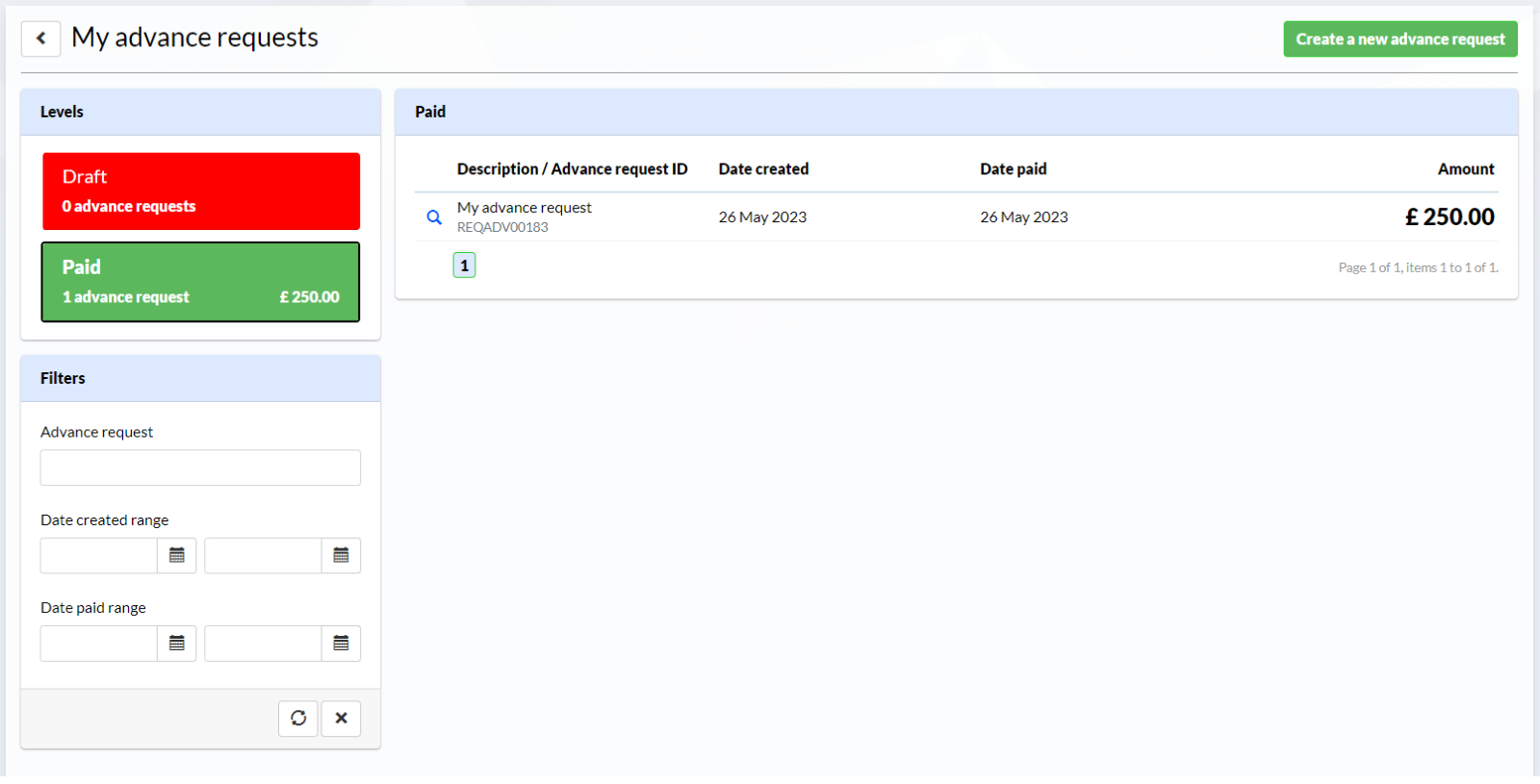Click the Date created range start field

[99, 556]
